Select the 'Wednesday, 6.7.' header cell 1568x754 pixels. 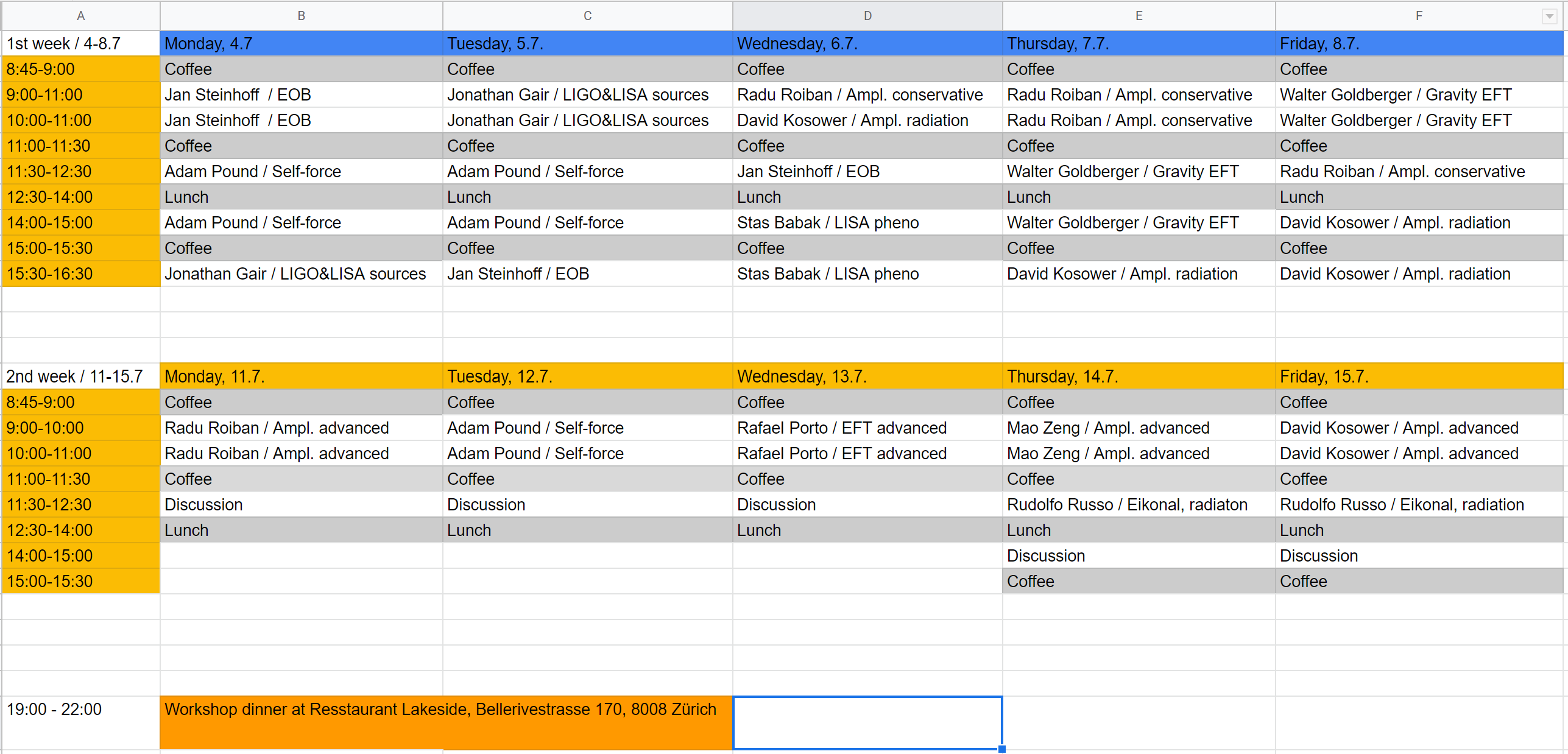coord(867,44)
